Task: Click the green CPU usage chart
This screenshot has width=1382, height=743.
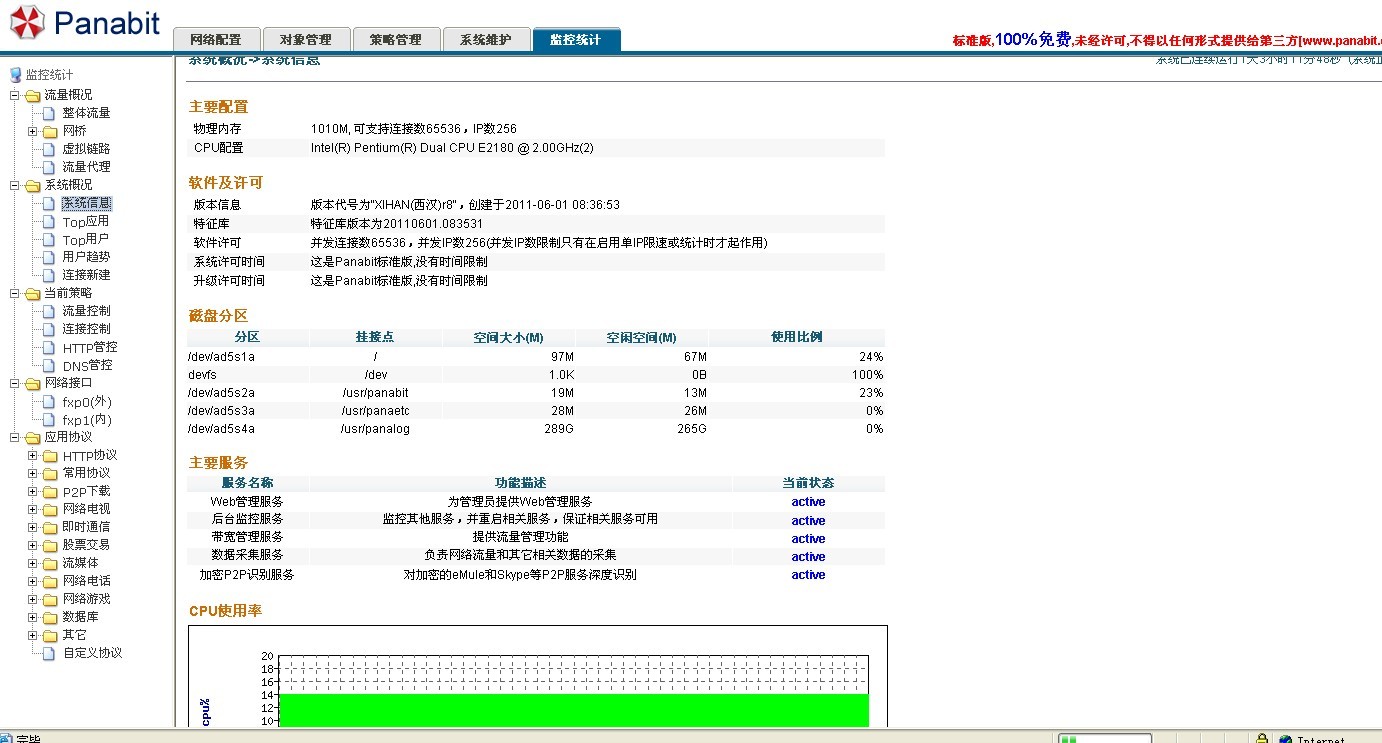Action: (x=573, y=710)
